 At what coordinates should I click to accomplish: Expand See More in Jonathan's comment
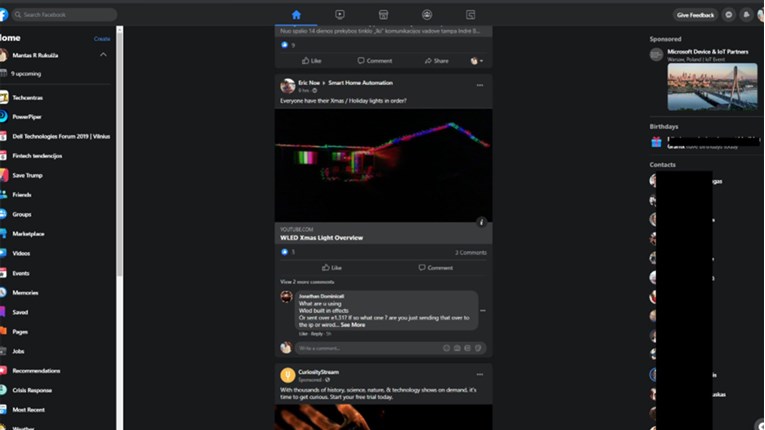tap(353, 325)
